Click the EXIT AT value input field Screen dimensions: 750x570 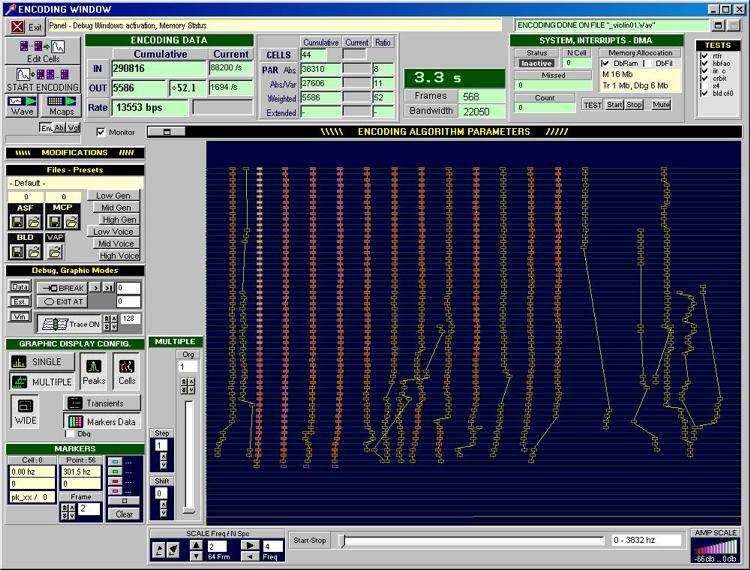[127, 300]
